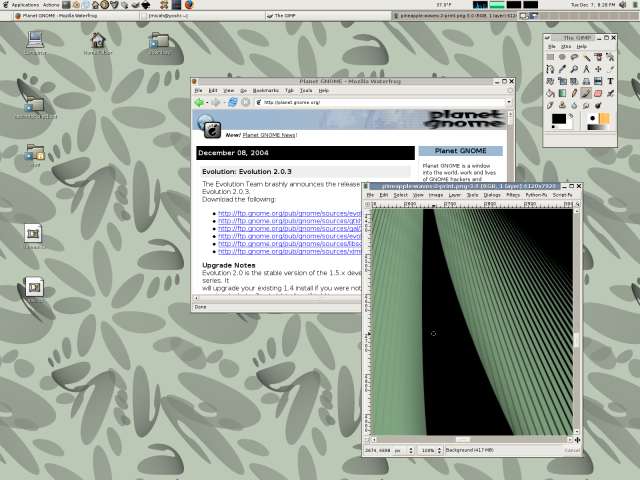Select the Paintbrush tool in GIMP toolbox
This screenshot has width=640, height=480.
586,93
